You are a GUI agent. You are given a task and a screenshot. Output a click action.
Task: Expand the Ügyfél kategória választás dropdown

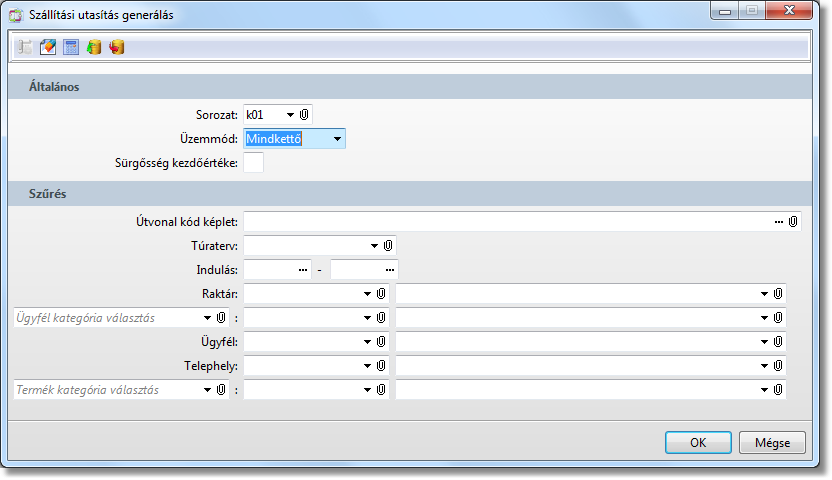point(207,318)
